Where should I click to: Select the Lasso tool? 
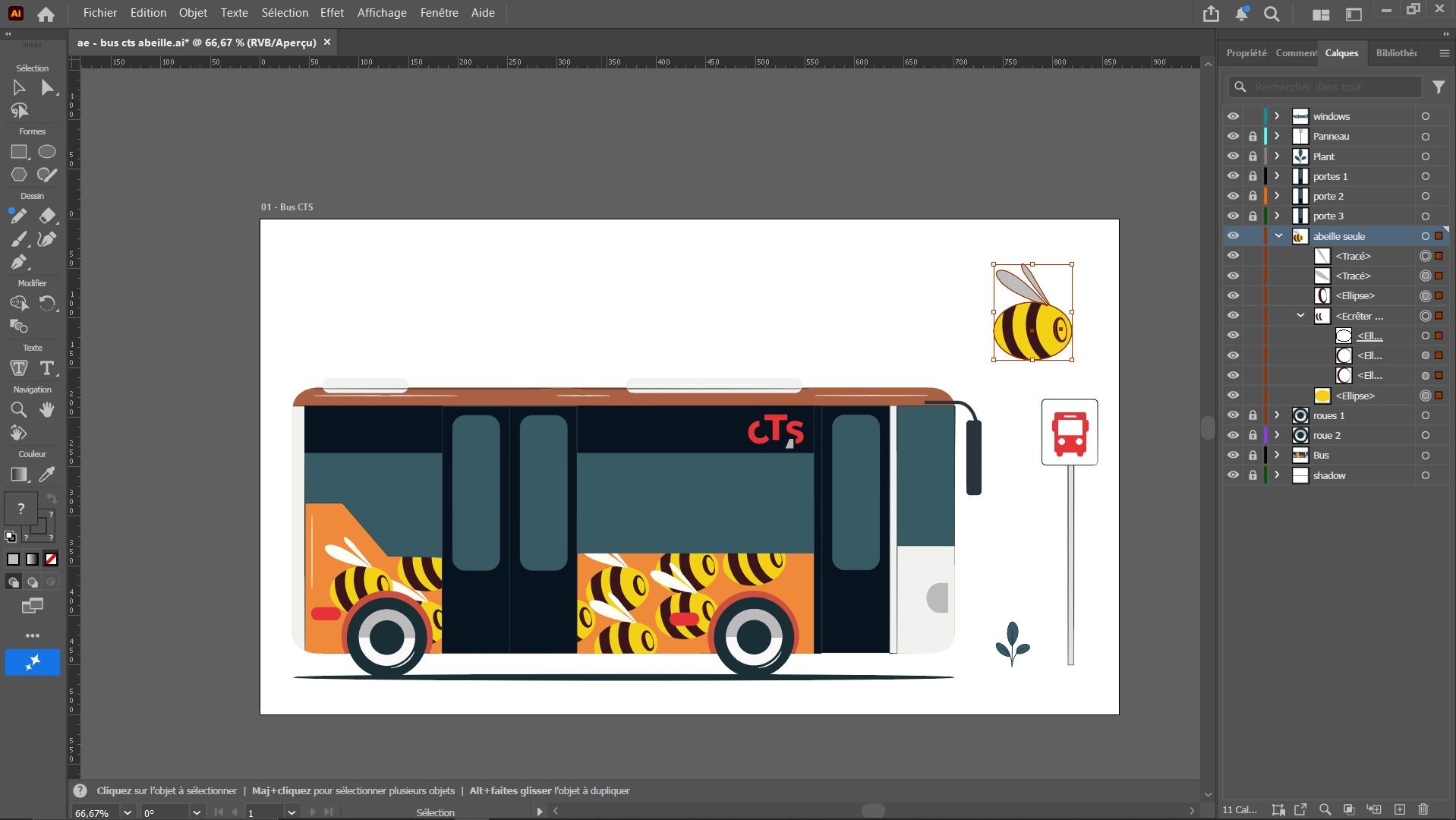[19, 111]
